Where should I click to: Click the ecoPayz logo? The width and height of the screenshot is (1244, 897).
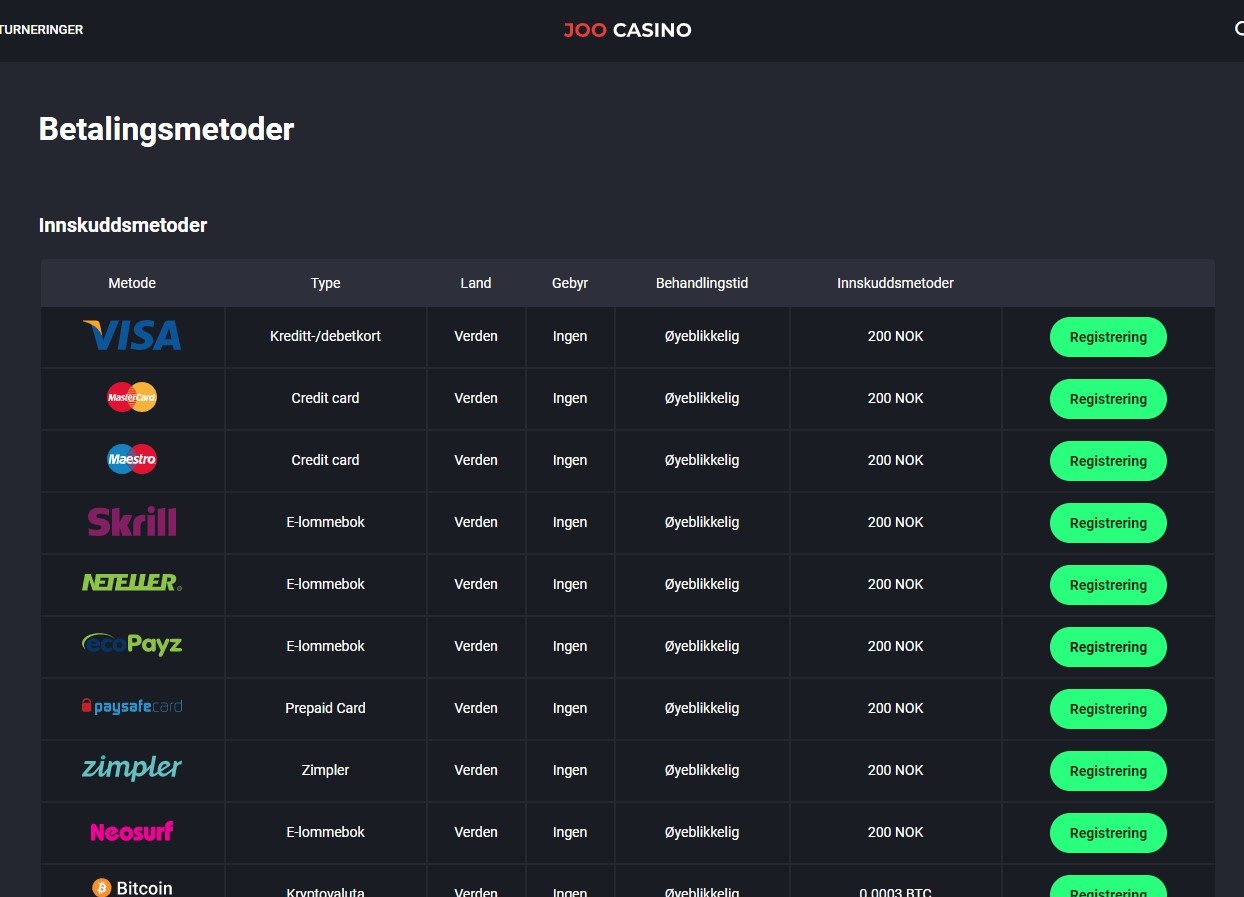pyautogui.click(x=132, y=645)
